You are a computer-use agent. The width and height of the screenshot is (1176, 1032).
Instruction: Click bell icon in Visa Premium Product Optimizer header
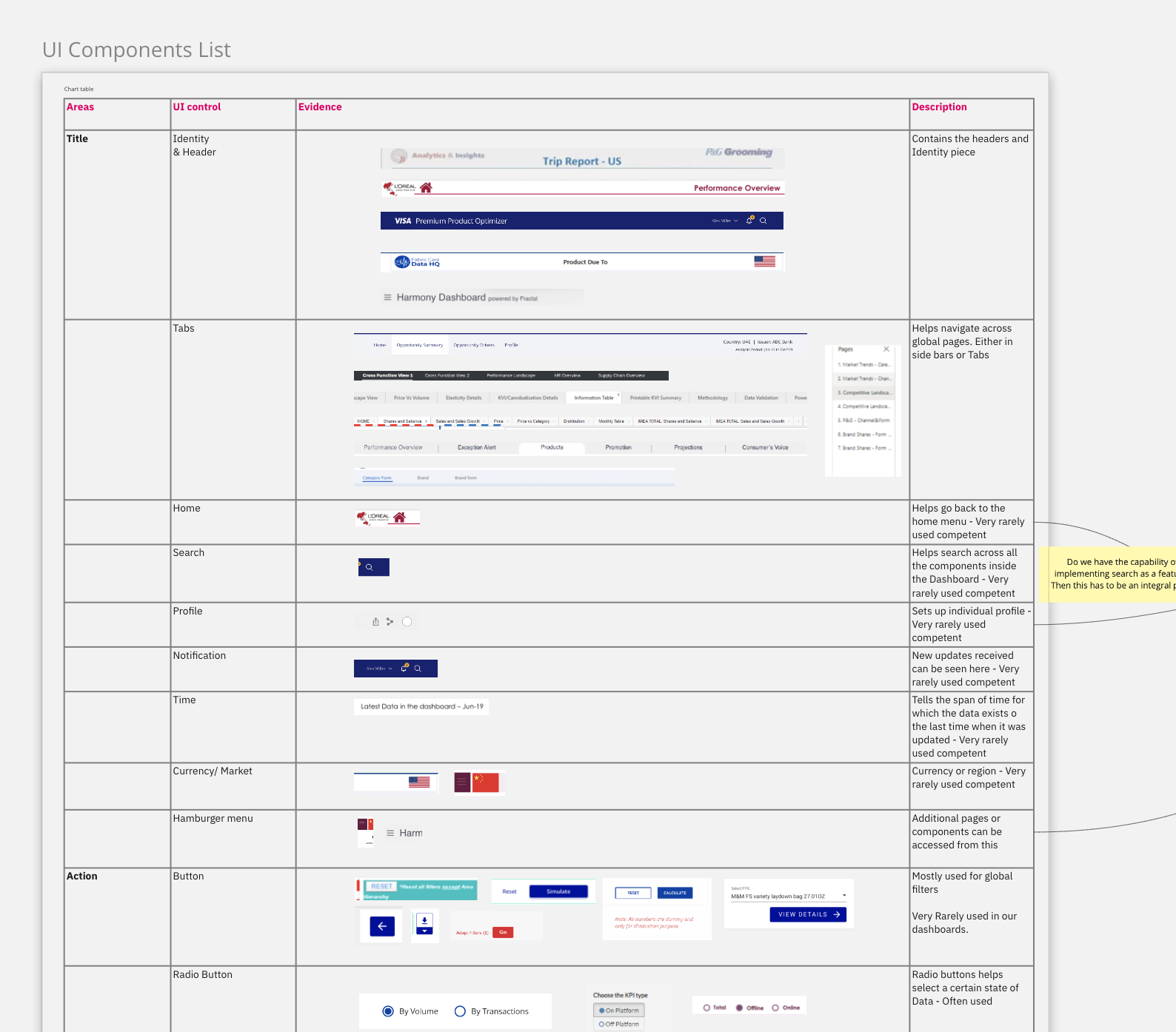coord(749,221)
